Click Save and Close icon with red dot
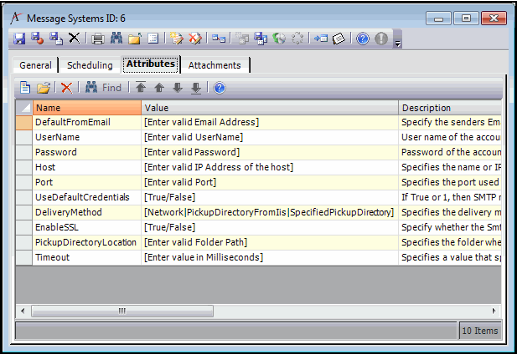517x364 pixels. pos(37,39)
